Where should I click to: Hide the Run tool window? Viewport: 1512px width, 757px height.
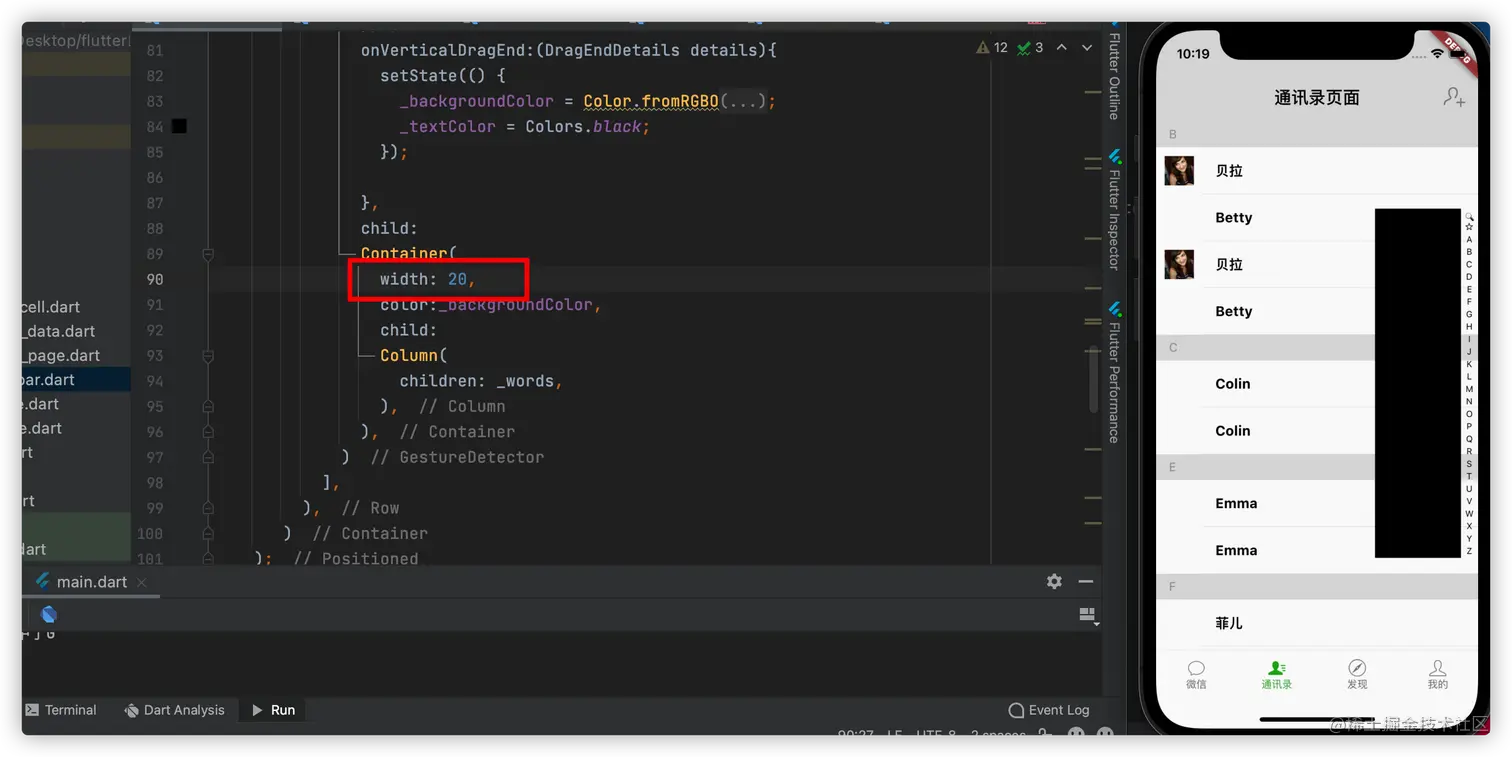(1086, 581)
